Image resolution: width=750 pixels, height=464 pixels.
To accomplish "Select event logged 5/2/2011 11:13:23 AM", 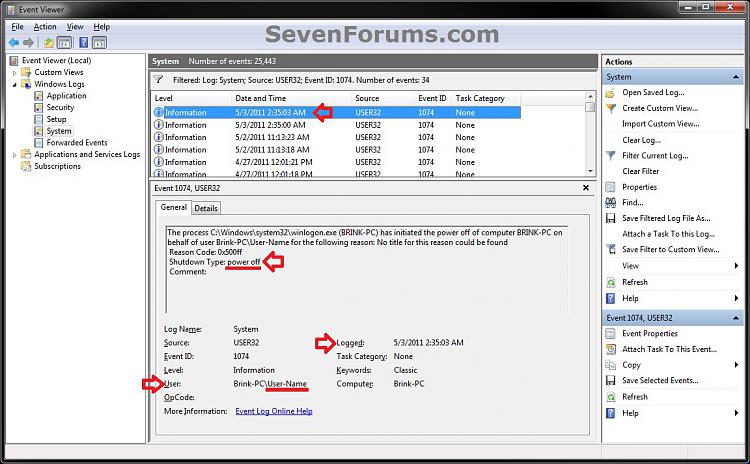I will coord(336,137).
